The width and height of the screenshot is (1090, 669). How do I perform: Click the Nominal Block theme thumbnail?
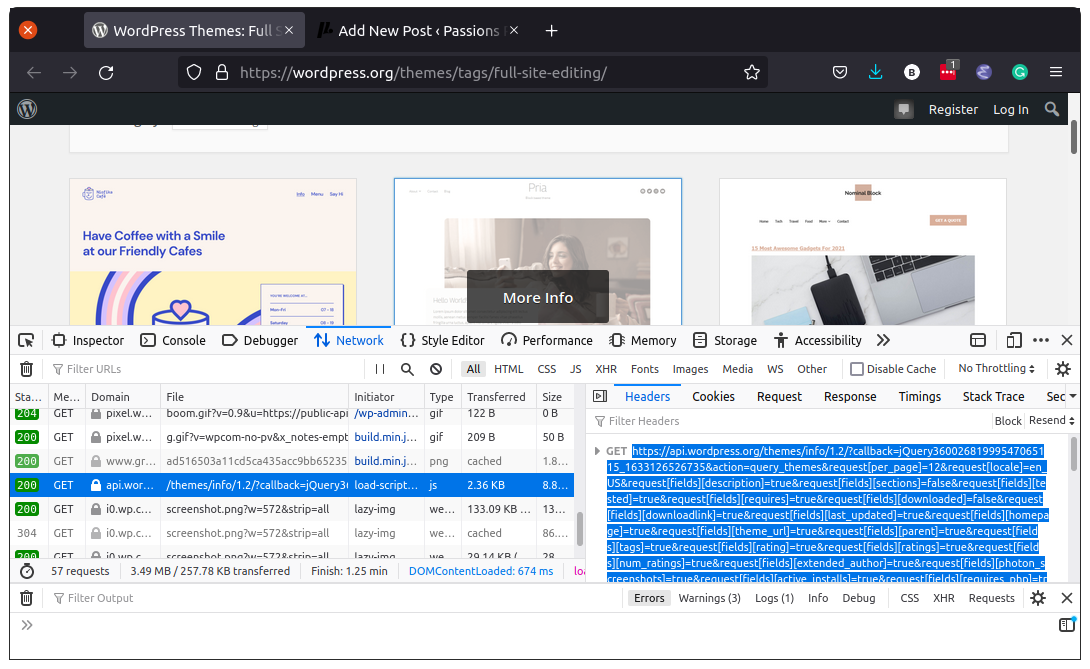pos(863,252)
